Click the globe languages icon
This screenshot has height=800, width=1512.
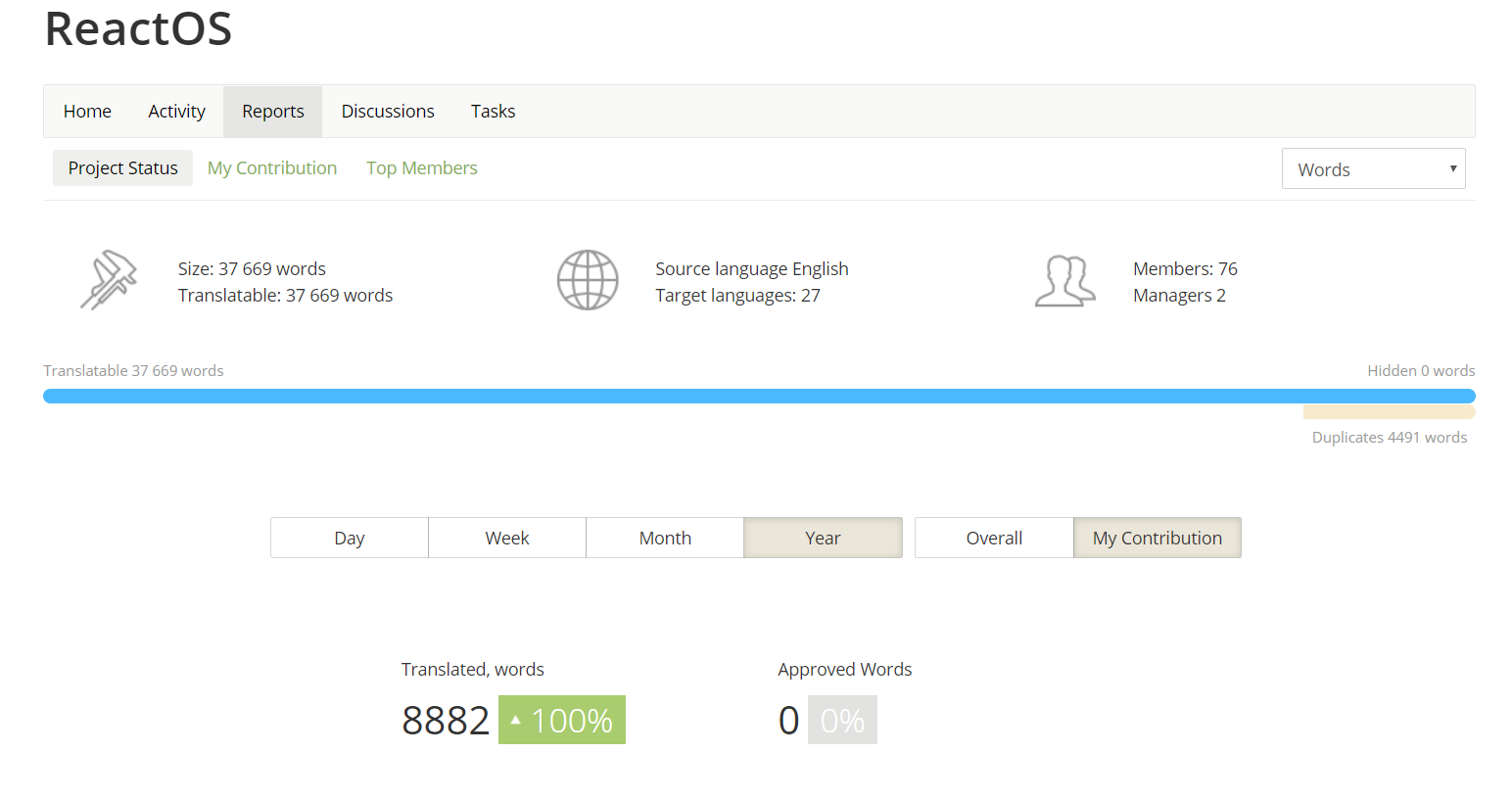click(x=588, y=281)
